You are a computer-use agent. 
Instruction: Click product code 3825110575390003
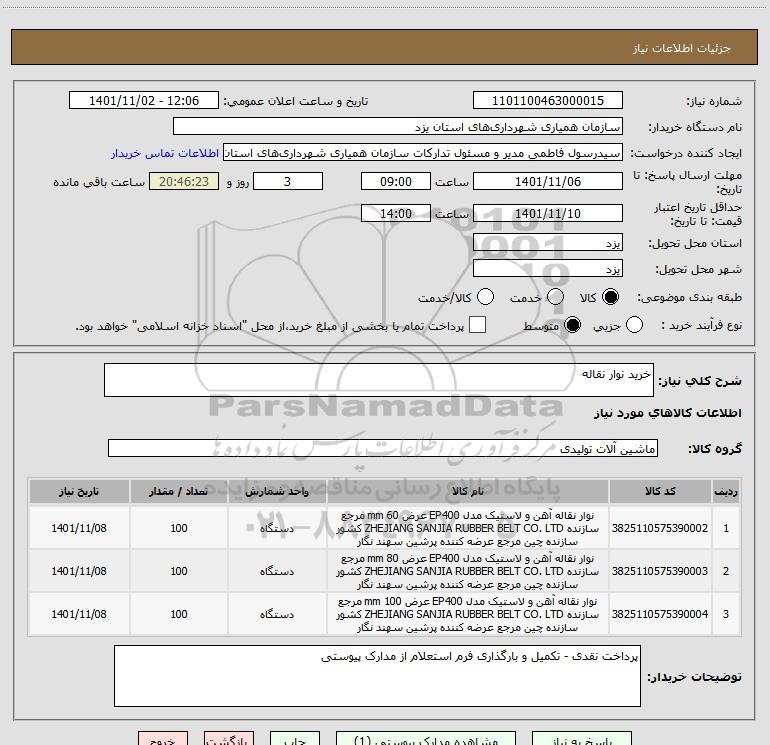pyautogui.click(x=660, y=571)
